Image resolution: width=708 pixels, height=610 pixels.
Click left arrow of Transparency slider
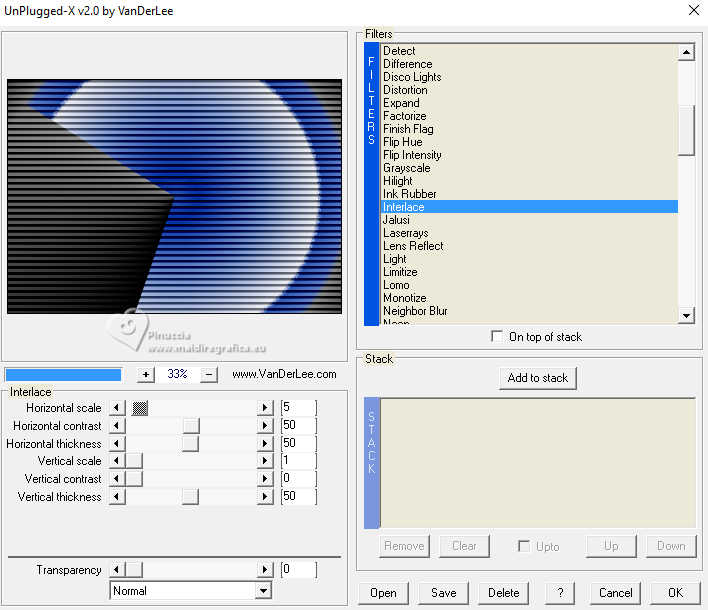(x=117, y=570)
